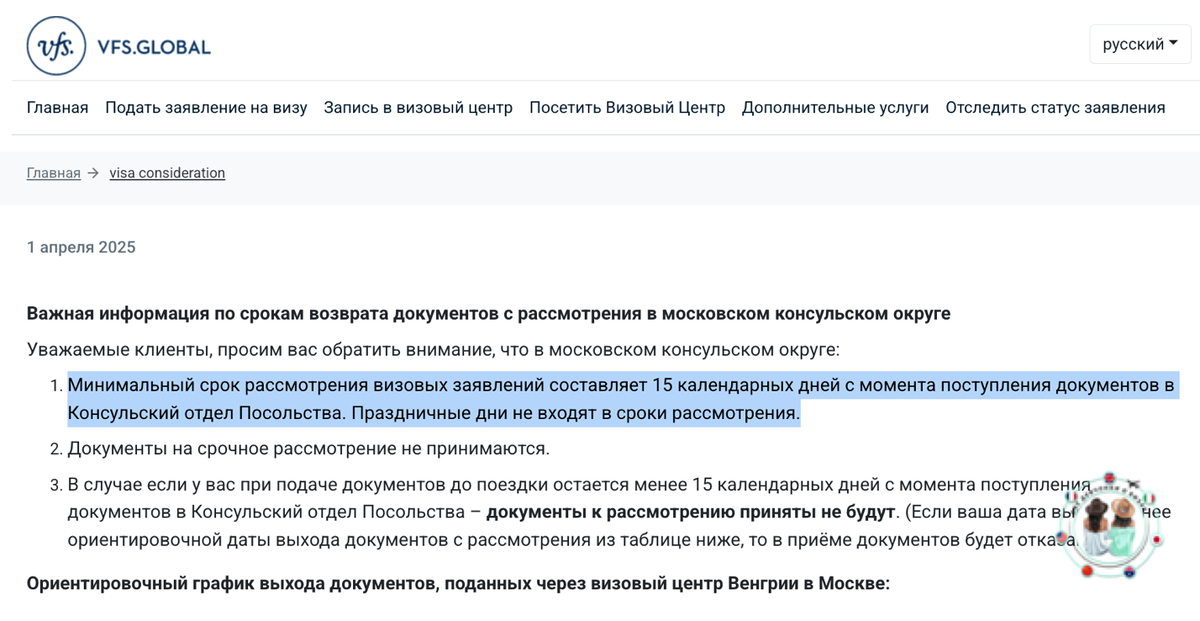Click Главная in the breadcrumb trail
Screen dimensions: 1200x621
click(53, 172)
